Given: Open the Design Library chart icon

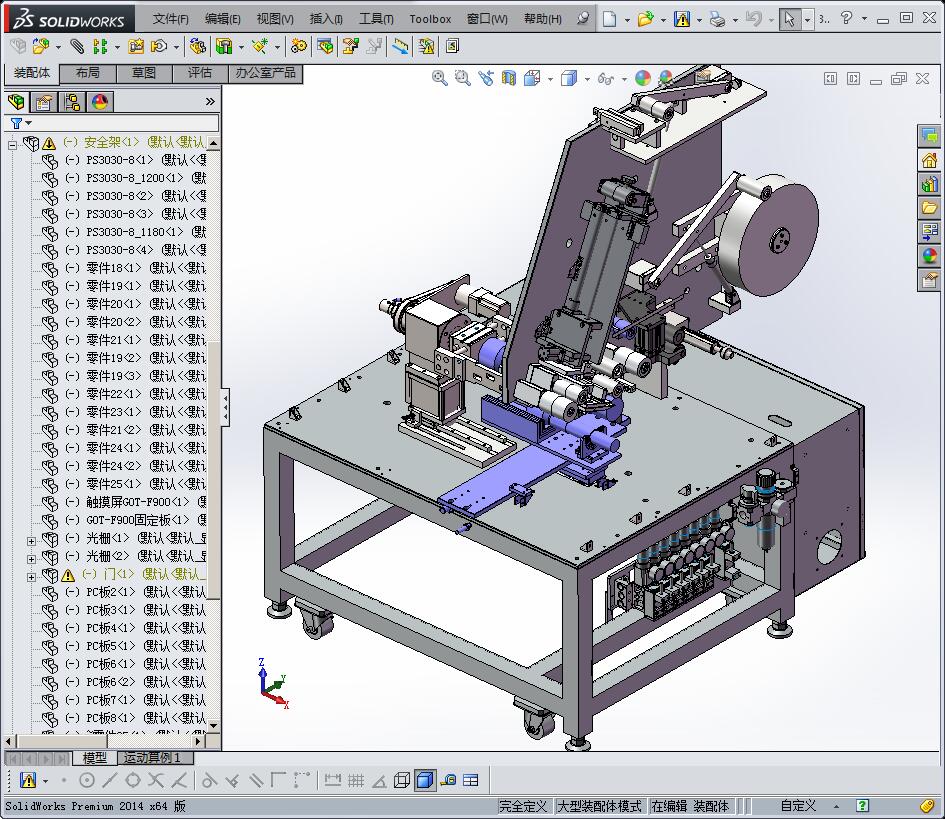Looking at the screenshot, I should click(x=930, y=184).
